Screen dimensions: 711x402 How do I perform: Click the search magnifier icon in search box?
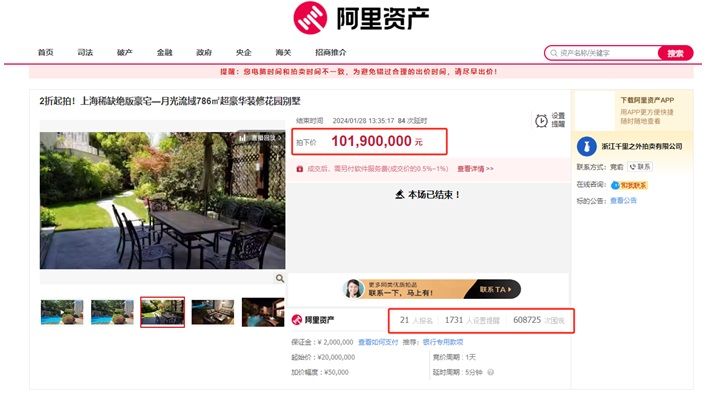[x=553, y=53]
